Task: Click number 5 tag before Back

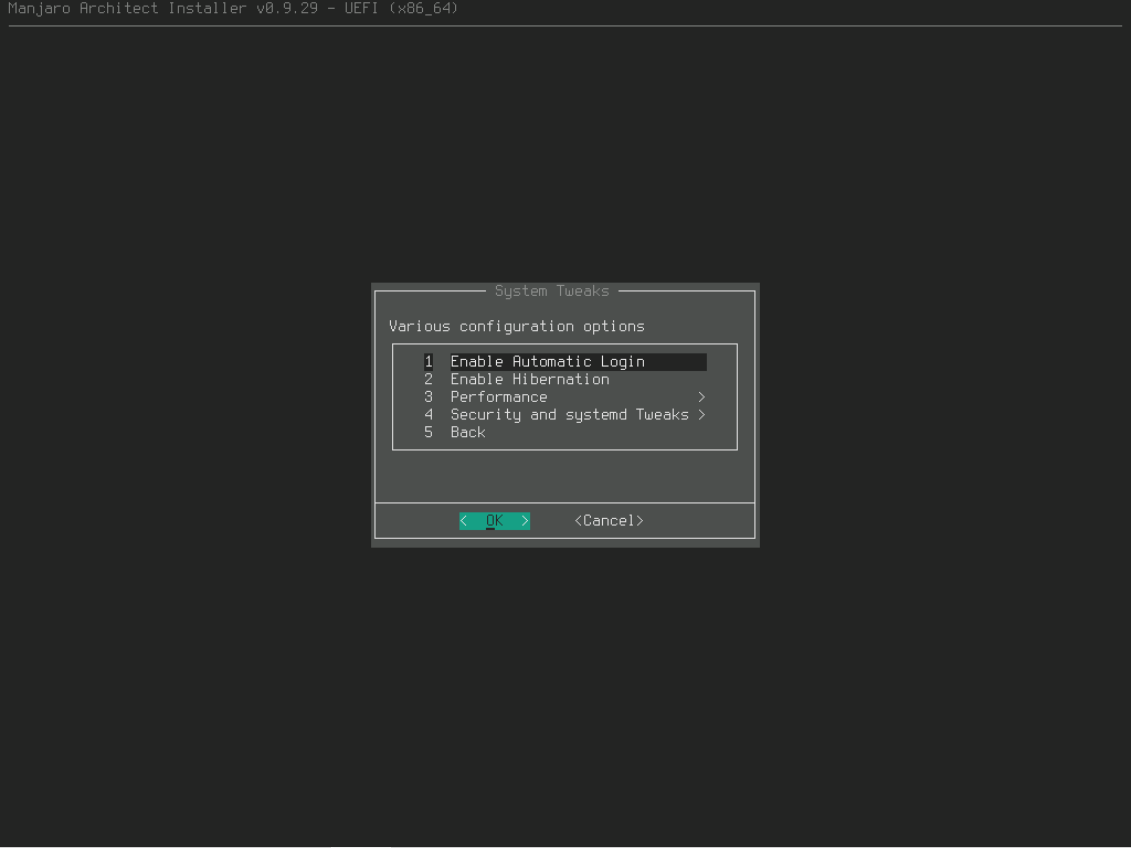Action: 428,432
